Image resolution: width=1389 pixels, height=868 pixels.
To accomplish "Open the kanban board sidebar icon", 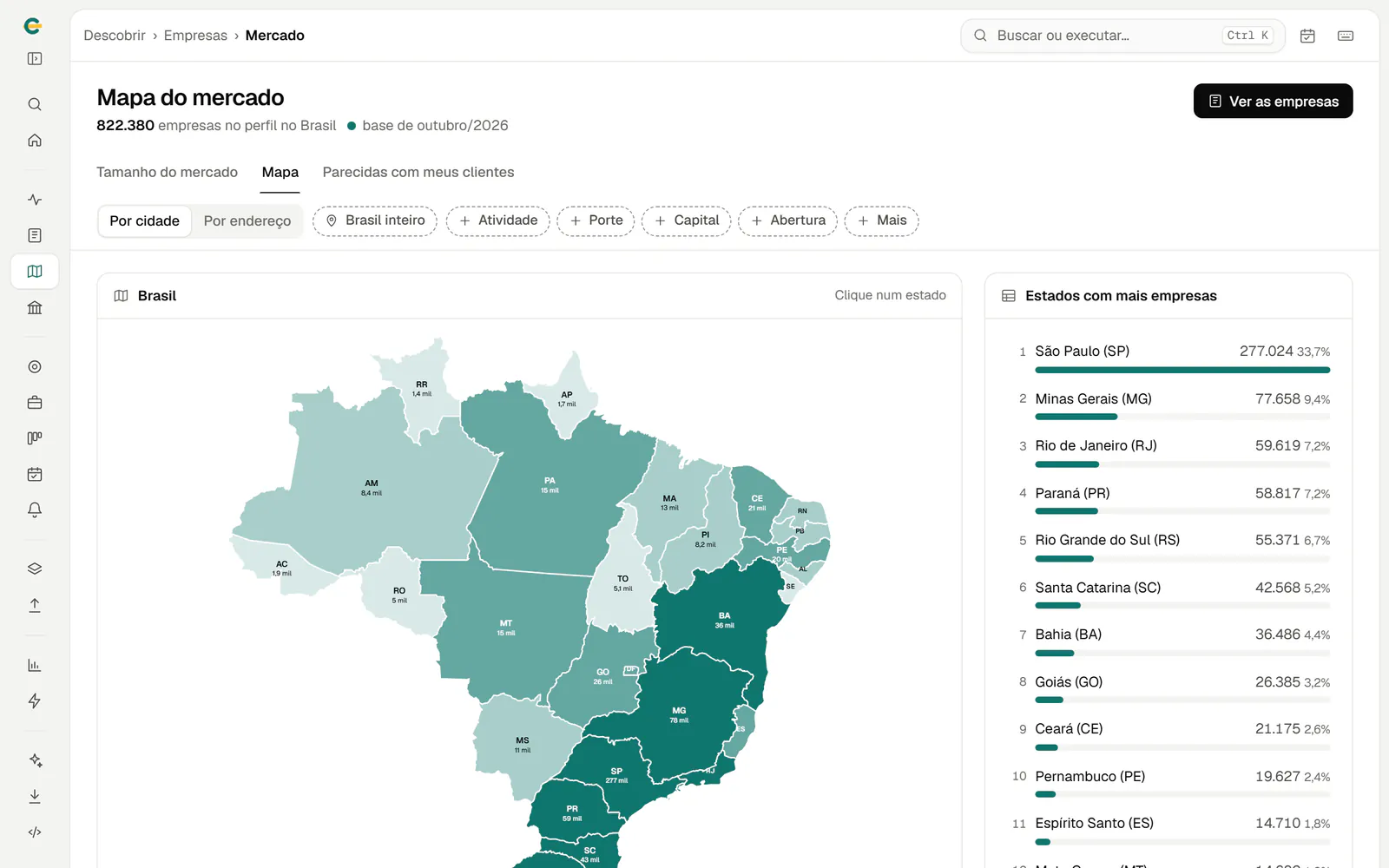I will (x=35, y=438).
